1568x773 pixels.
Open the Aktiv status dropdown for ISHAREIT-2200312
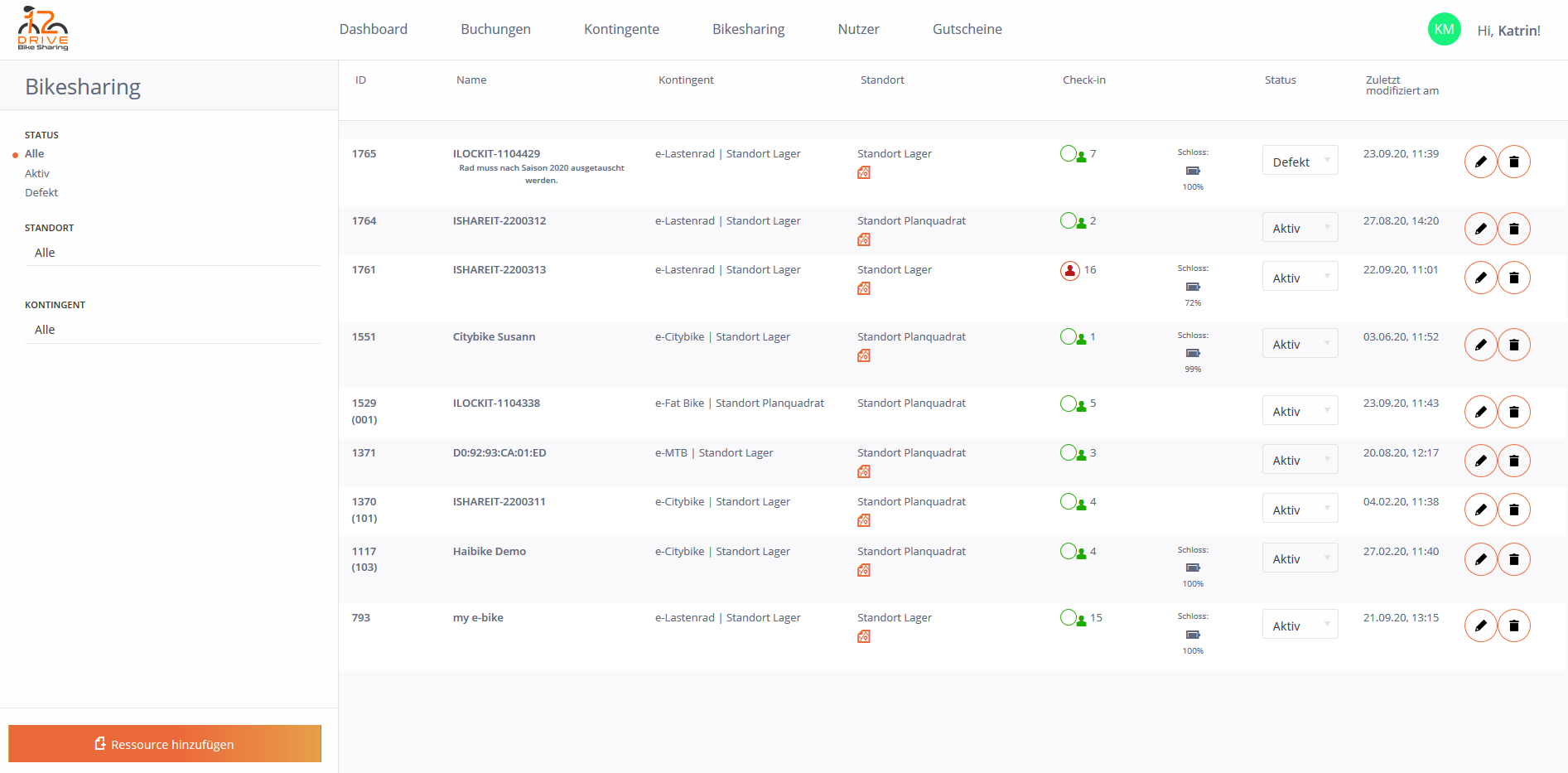[1300, 227]
